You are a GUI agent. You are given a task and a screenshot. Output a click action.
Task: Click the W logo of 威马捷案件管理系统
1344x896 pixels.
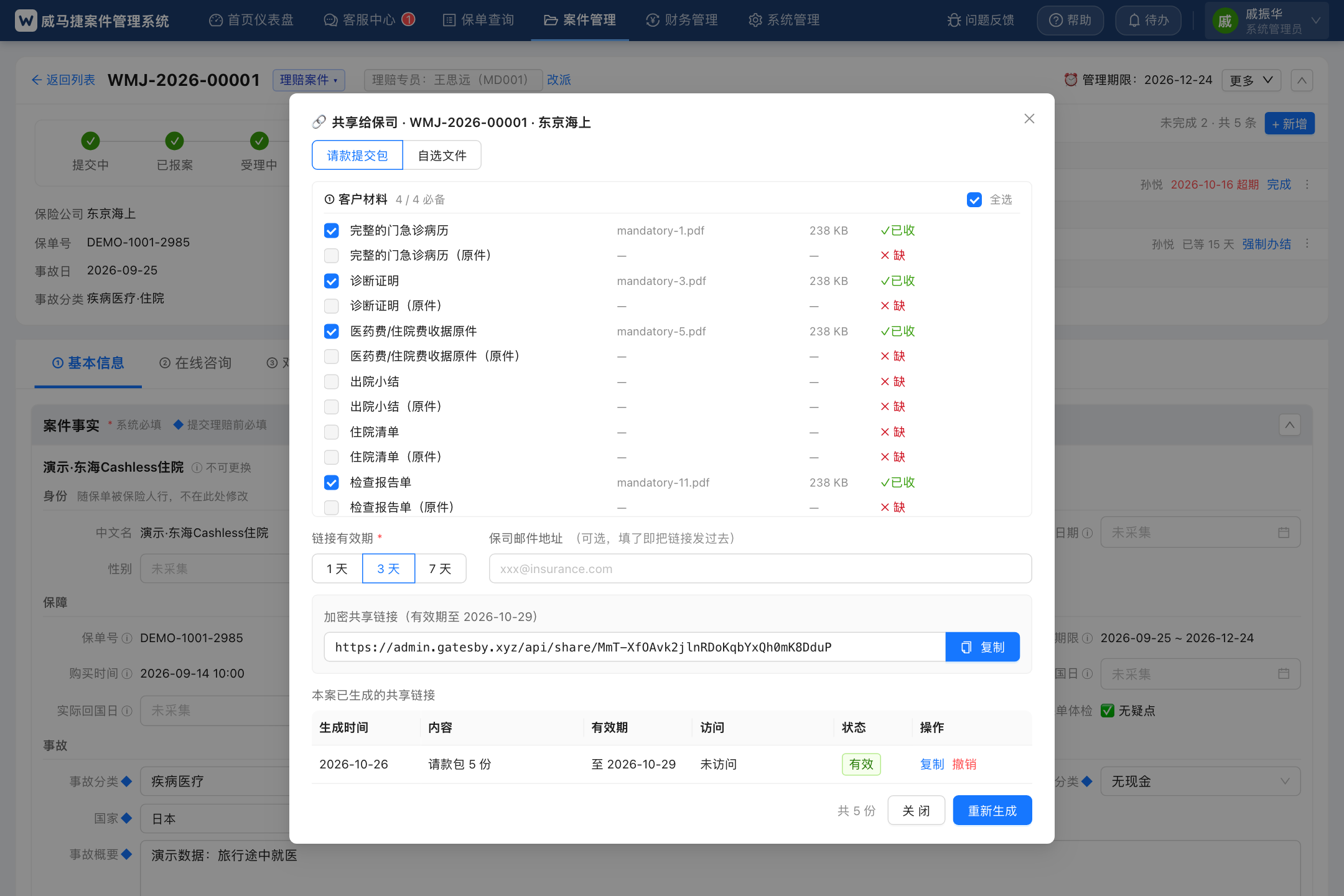26,21
